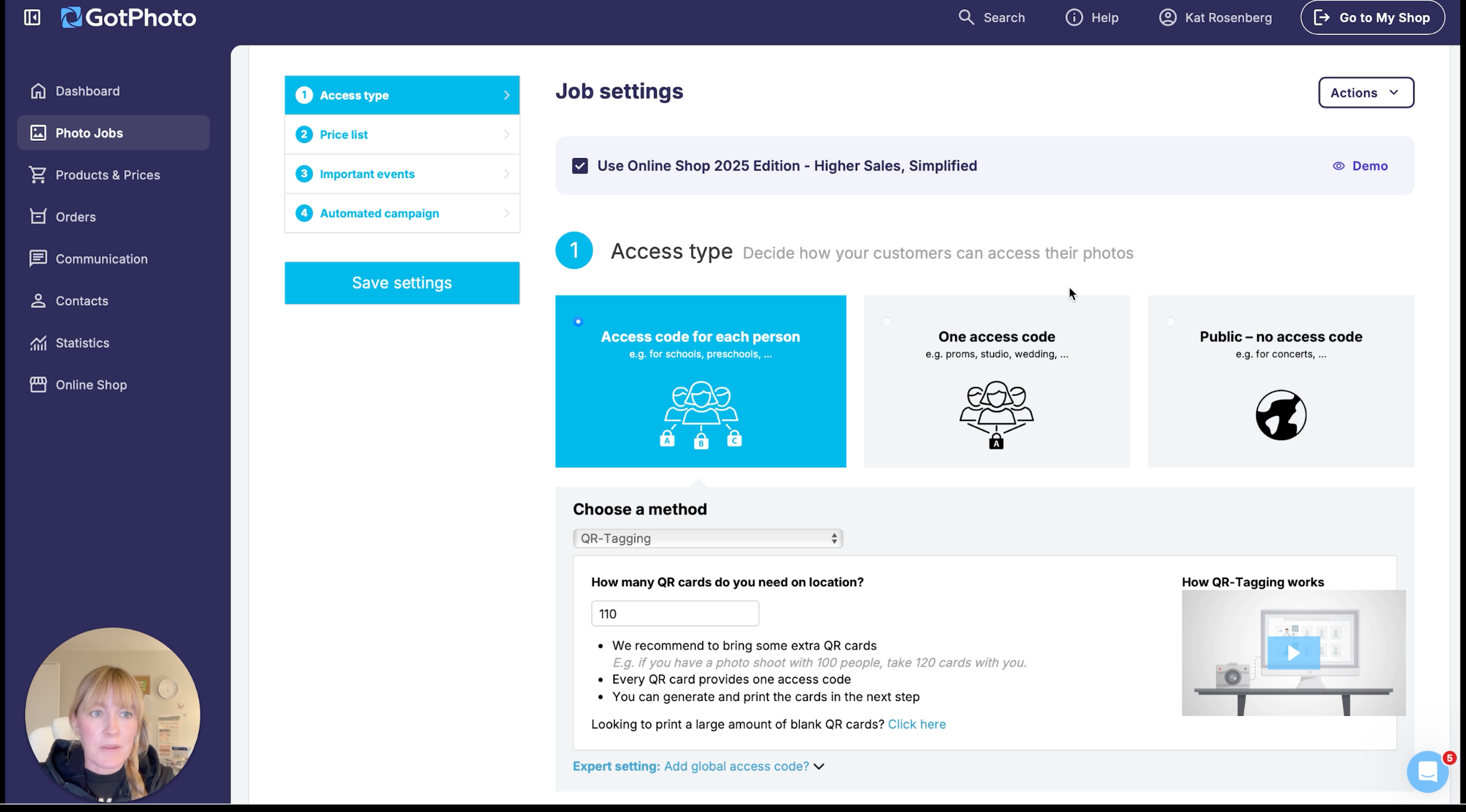Uncheck Use Online Shop 2025 Edition
This screenshot has height=812, width=1466.
pyautogui.click(x=580, y=166)
